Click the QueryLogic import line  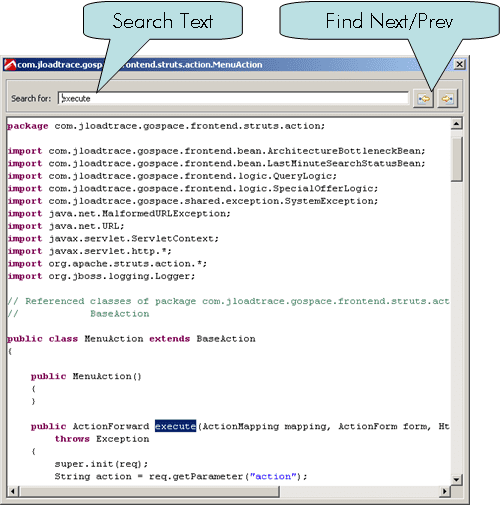172,176
